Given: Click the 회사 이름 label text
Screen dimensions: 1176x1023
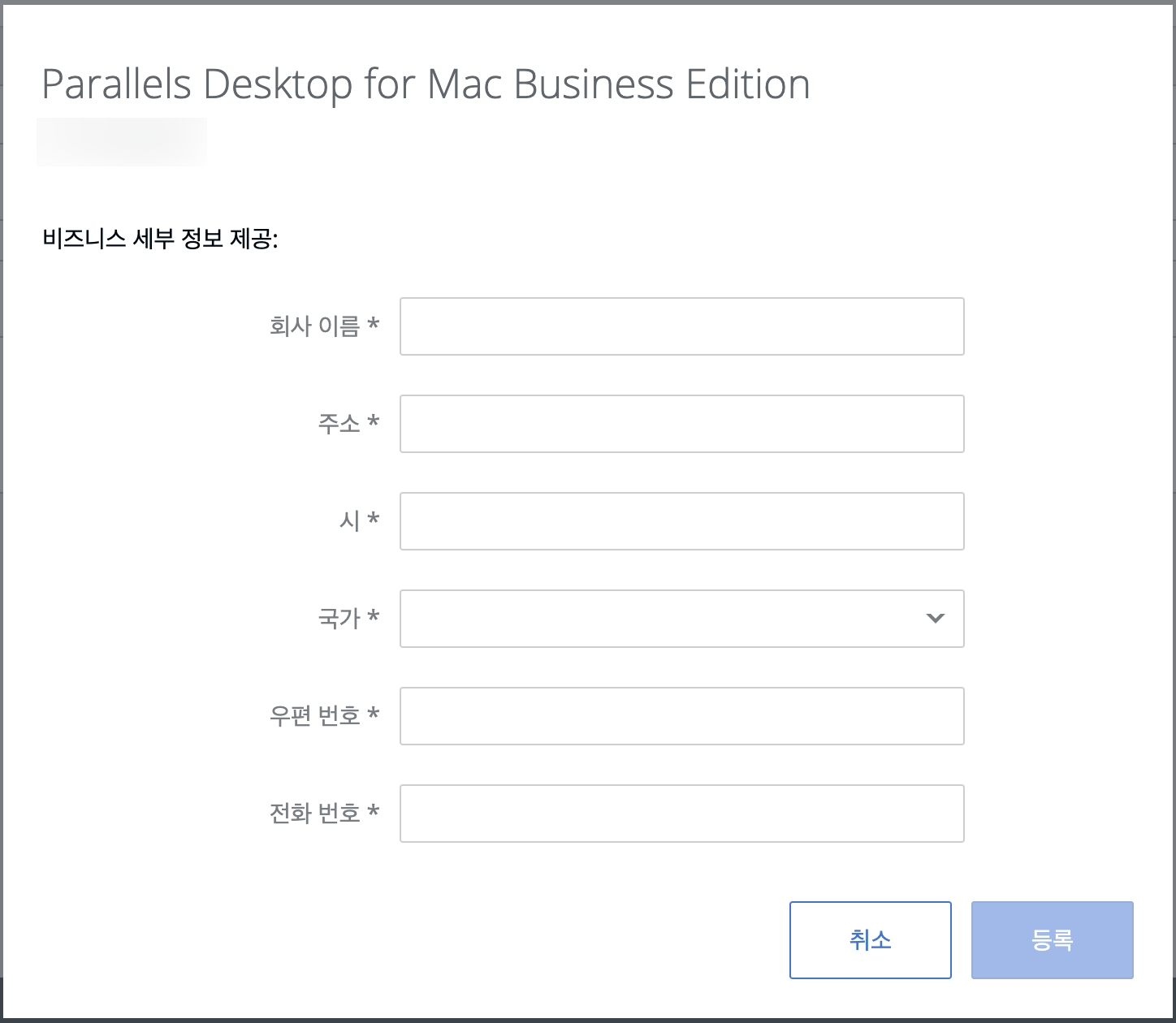Looking at the screenshot, I should tap(314, 326).
